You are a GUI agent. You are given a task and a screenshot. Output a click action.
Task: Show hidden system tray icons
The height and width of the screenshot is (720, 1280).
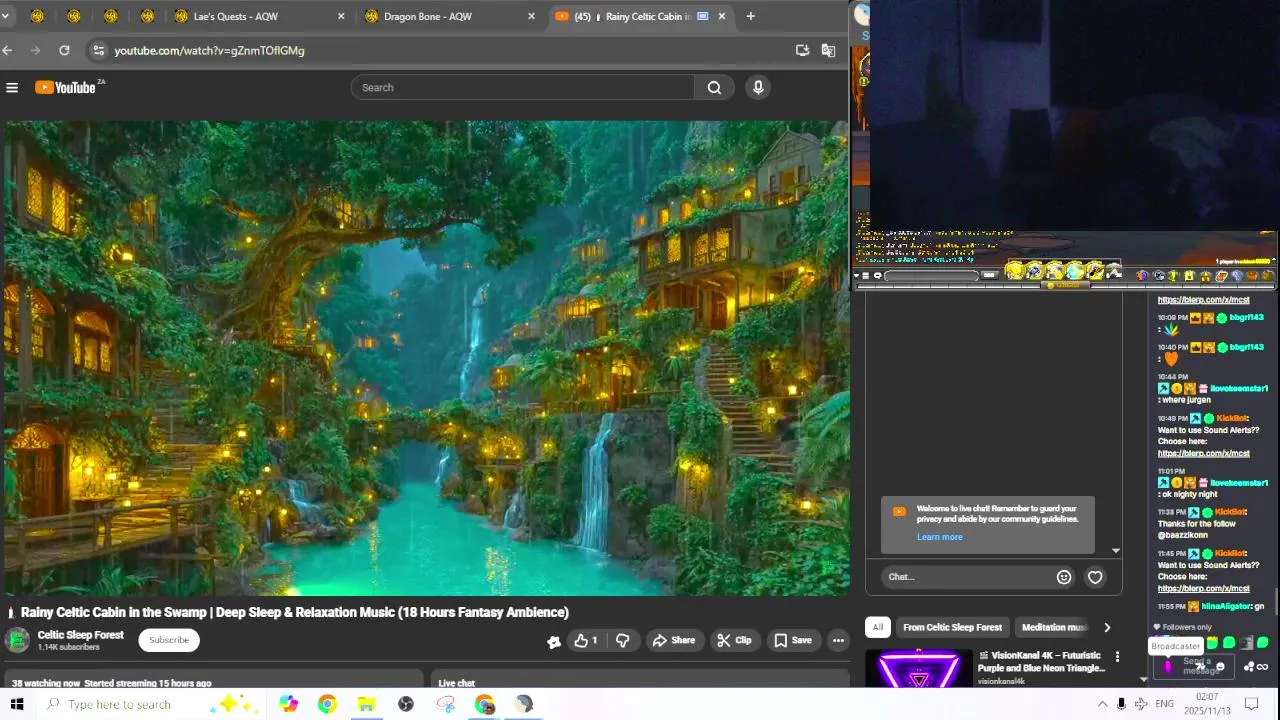(x=1102, y=704)
